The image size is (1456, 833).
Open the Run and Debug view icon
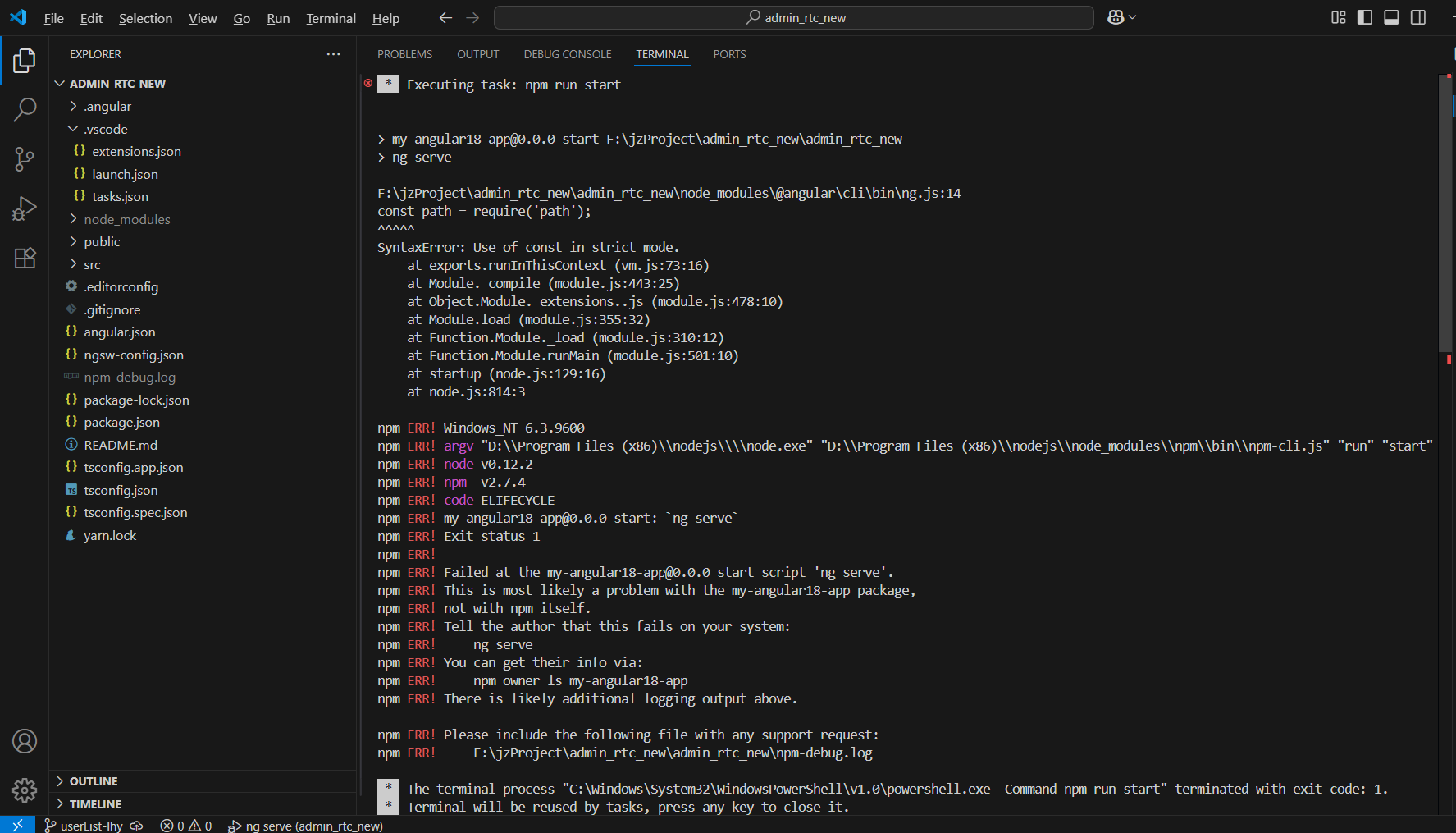(25, 208)
